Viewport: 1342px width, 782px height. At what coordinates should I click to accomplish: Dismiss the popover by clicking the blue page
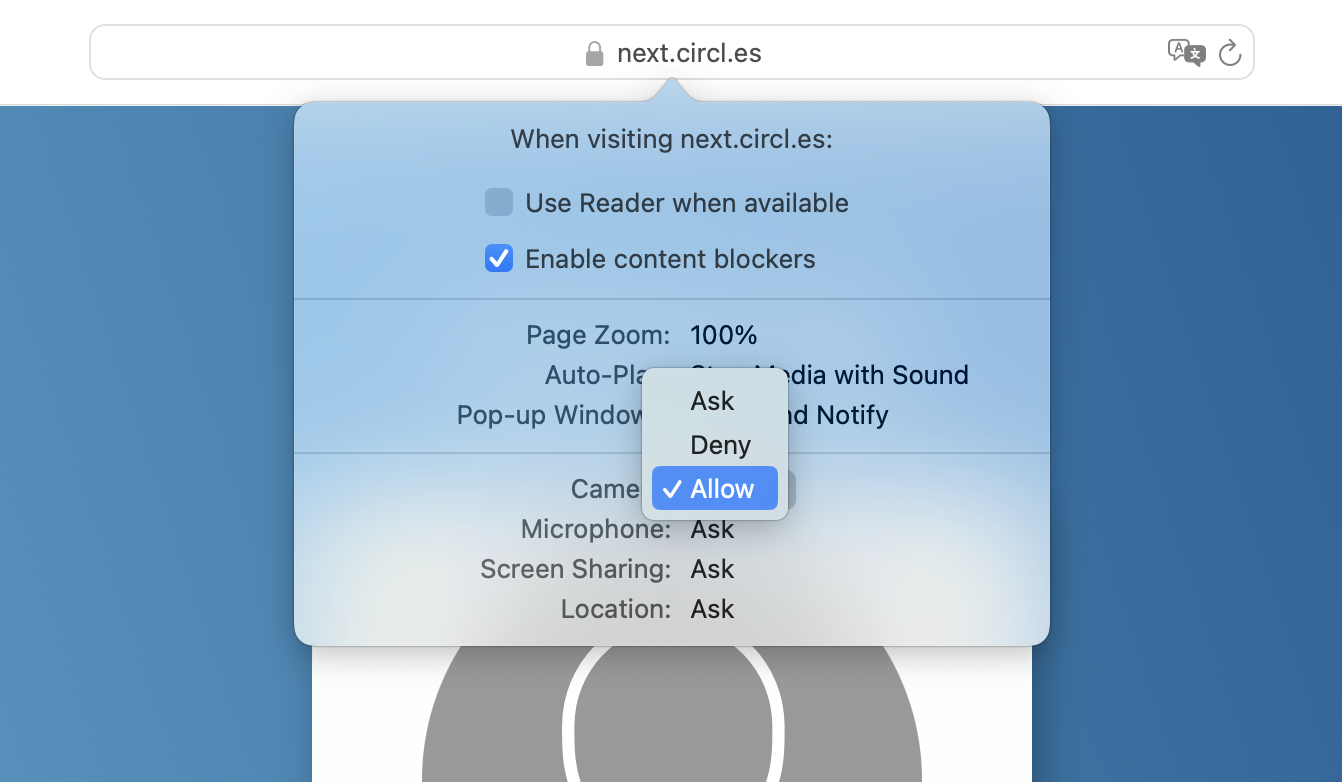(x=150, y=400)
